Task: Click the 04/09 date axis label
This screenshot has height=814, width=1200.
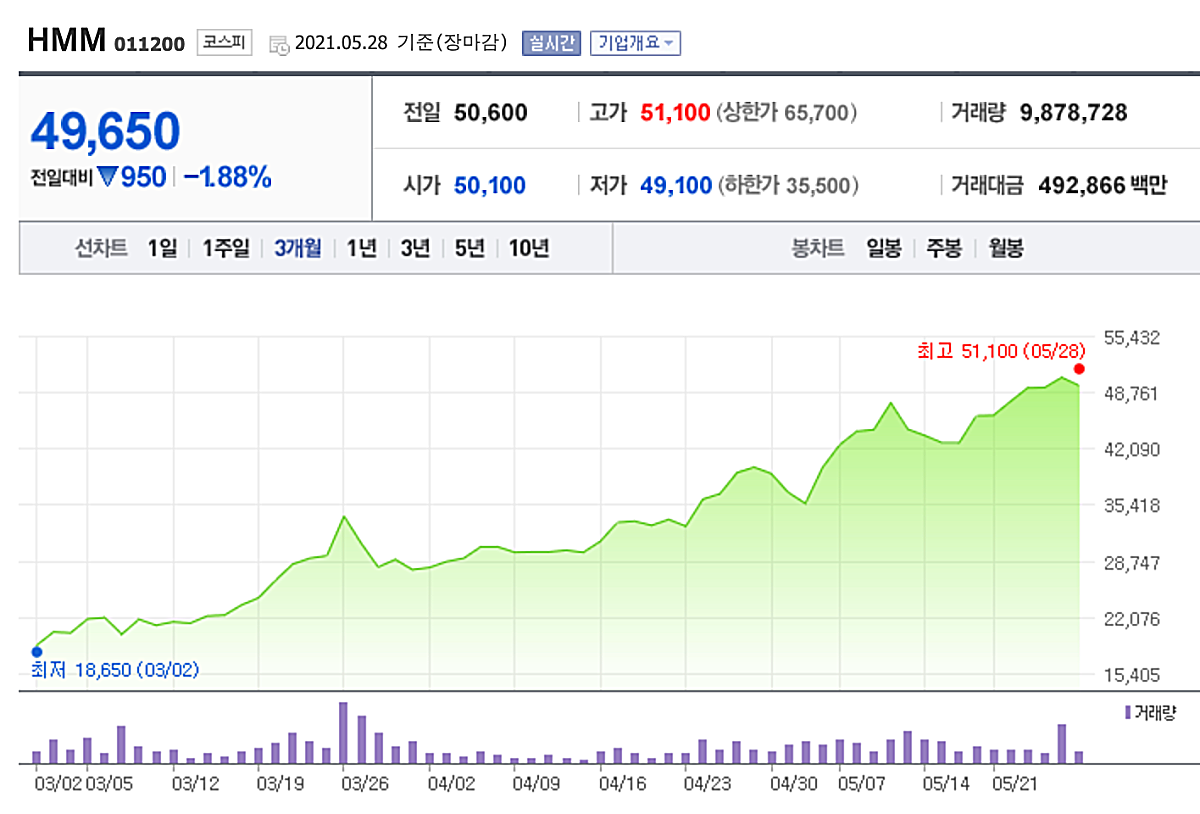Action: [x=536, y=783]
